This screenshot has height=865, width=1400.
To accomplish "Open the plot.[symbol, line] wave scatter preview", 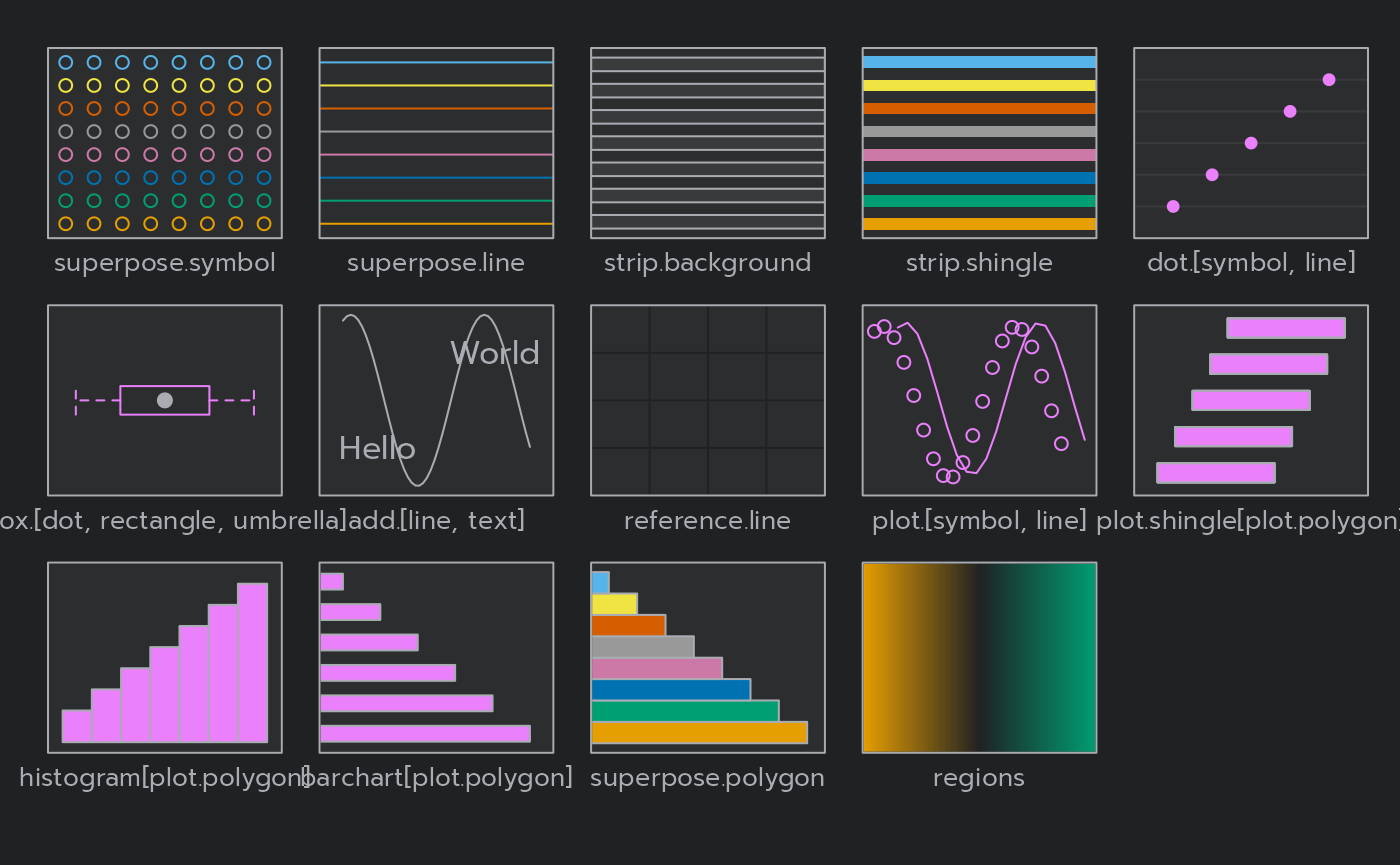I will [978, 399].
